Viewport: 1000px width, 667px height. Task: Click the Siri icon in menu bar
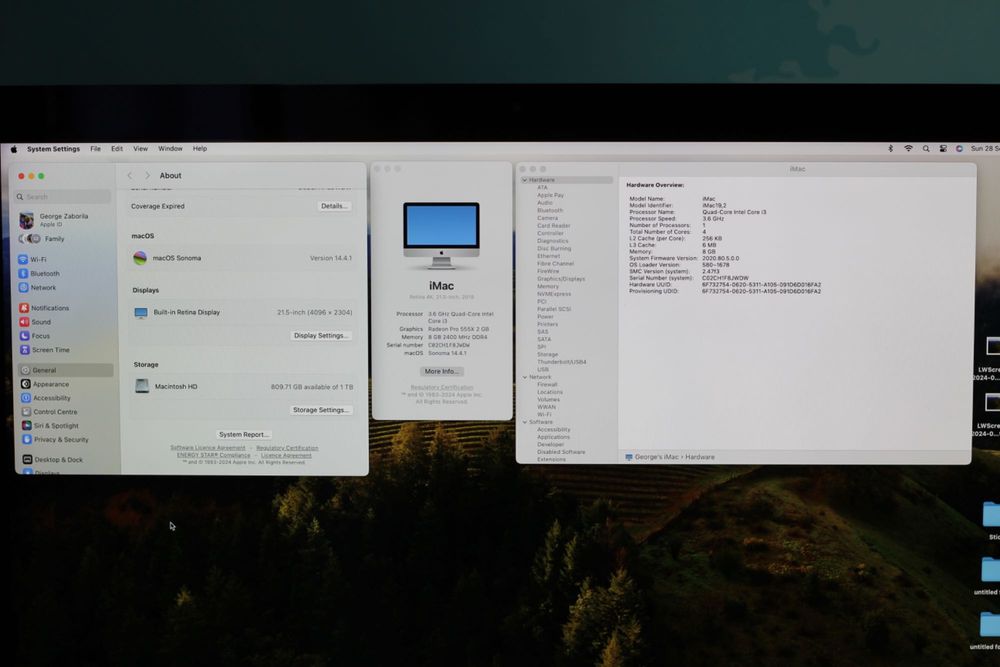click(x=959, y=149)
